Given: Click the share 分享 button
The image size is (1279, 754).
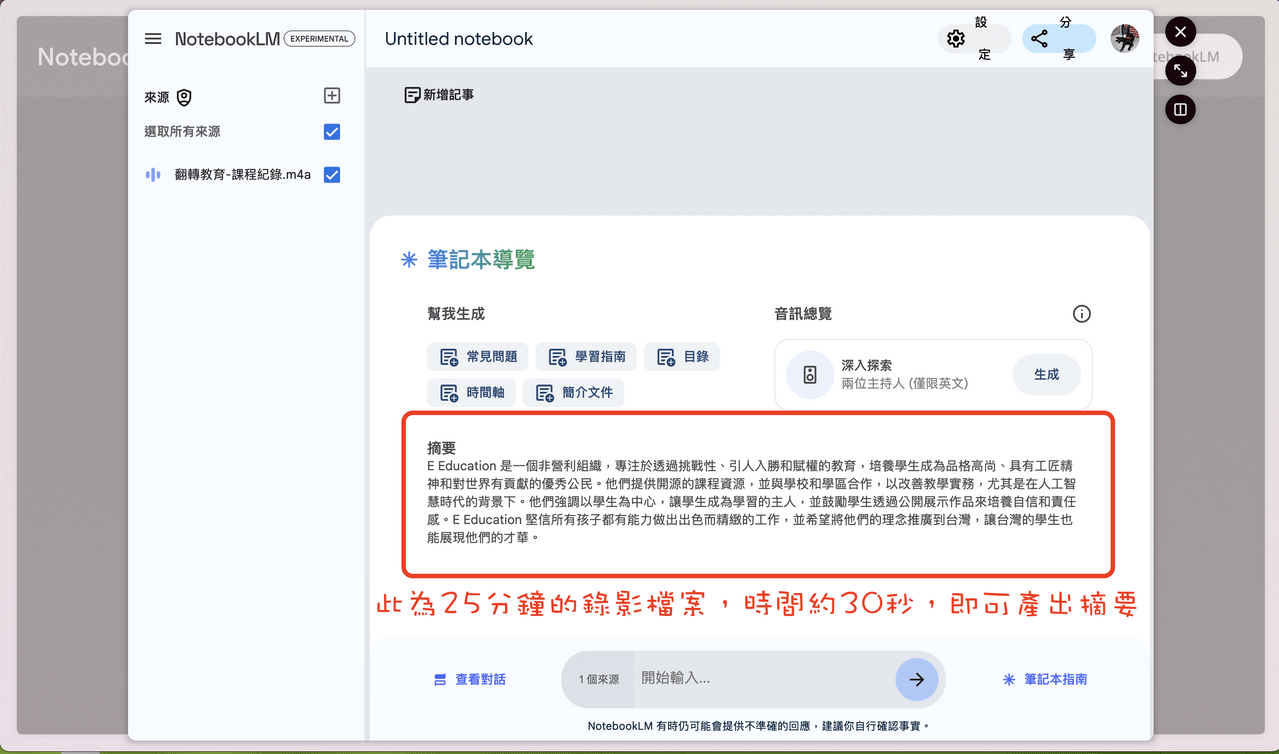Looking at the screenshot, I should (1059, 39).
